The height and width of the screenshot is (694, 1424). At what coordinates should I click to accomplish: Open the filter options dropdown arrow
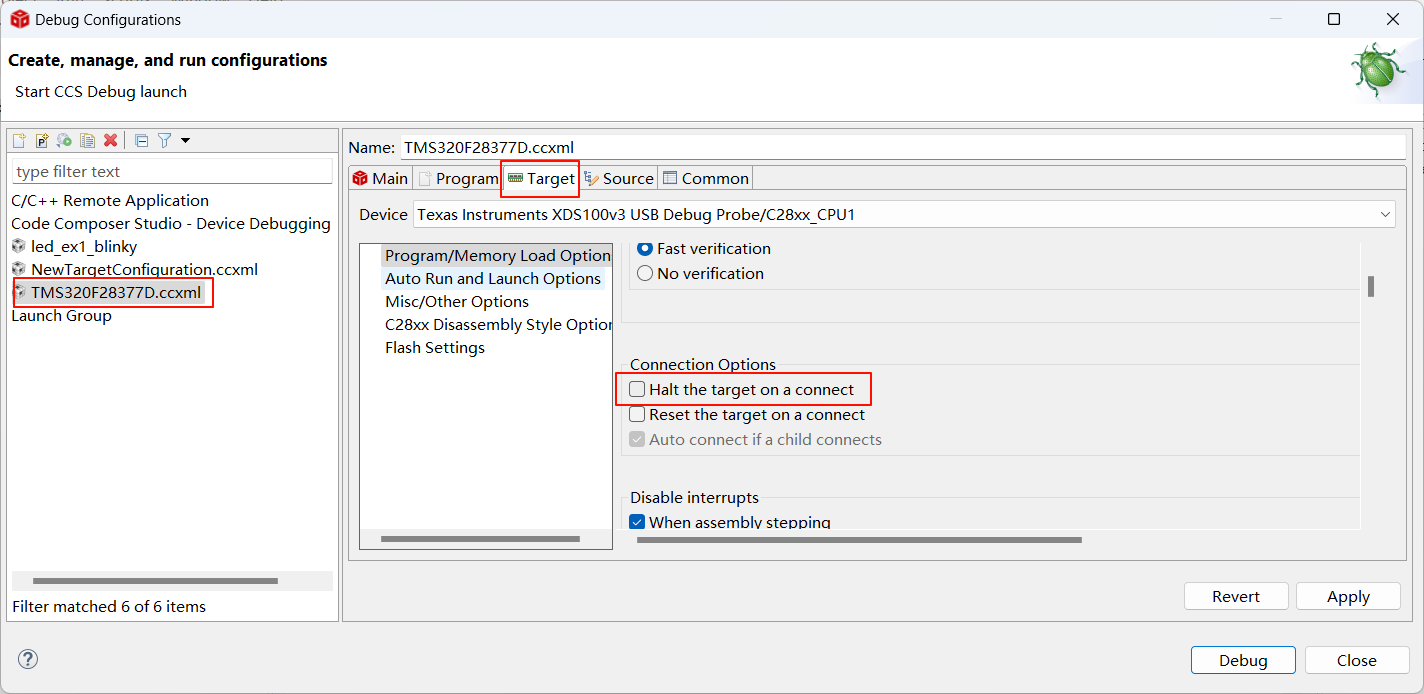pyautogui.click(x=185, y=141)
